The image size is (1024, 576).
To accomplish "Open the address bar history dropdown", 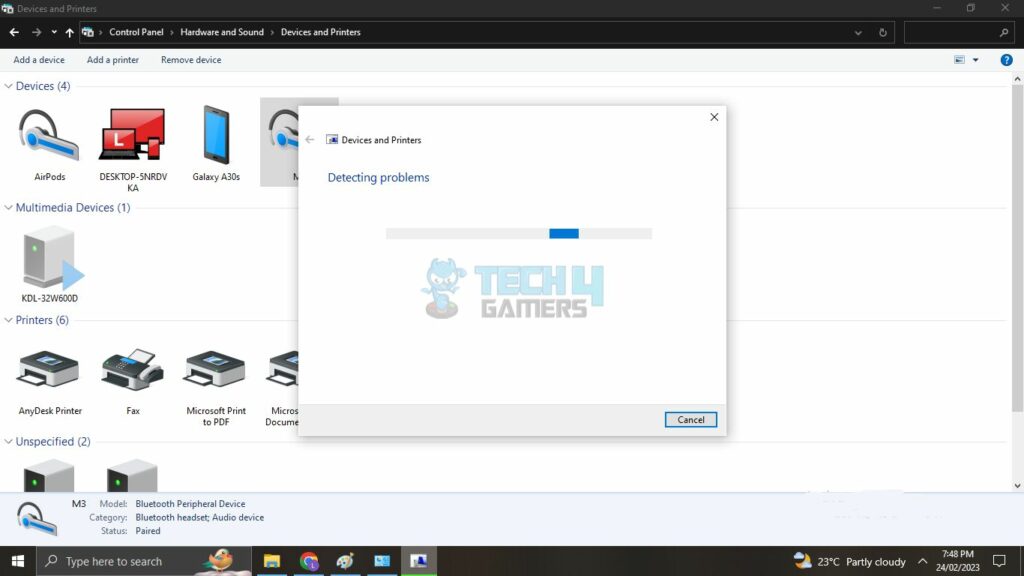I will [858, 32].
